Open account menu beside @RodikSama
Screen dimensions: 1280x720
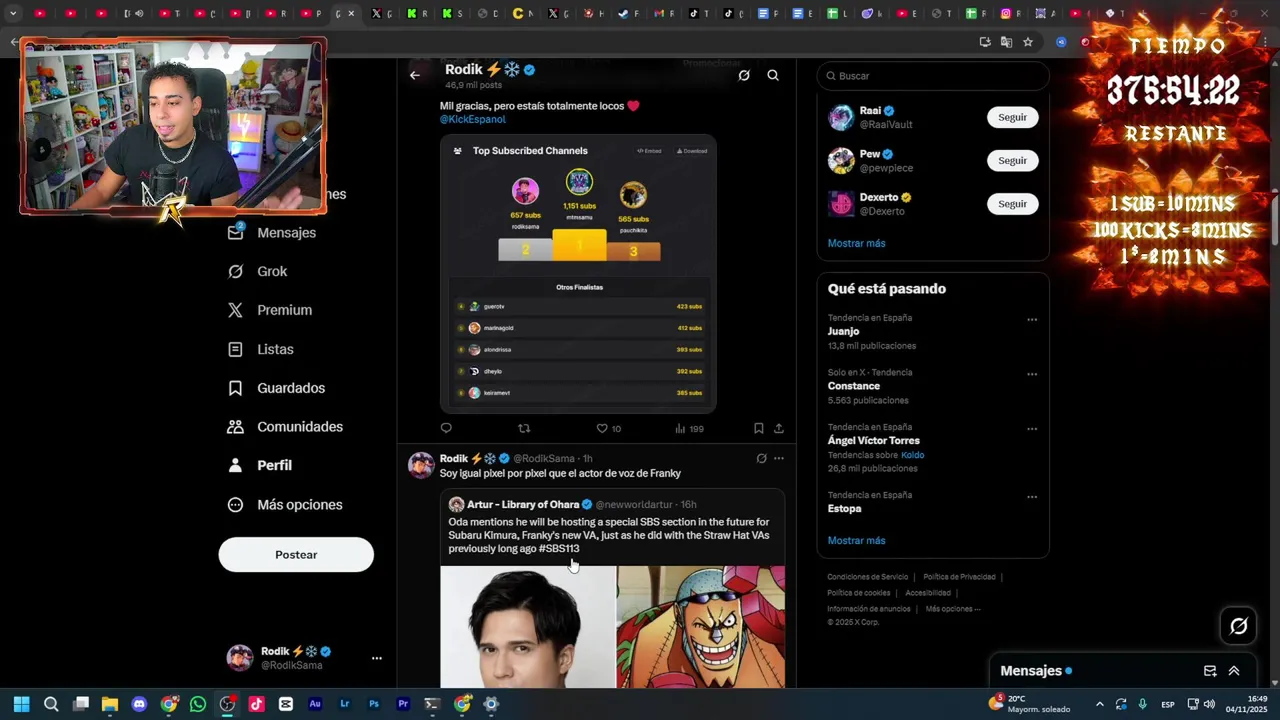[x=377, y=658]
